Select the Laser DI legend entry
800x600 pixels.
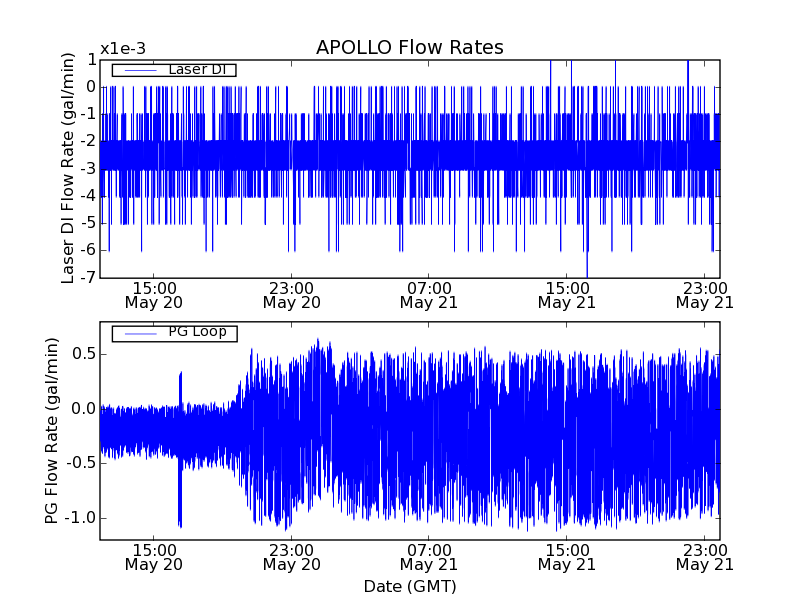tap(173, 69)
